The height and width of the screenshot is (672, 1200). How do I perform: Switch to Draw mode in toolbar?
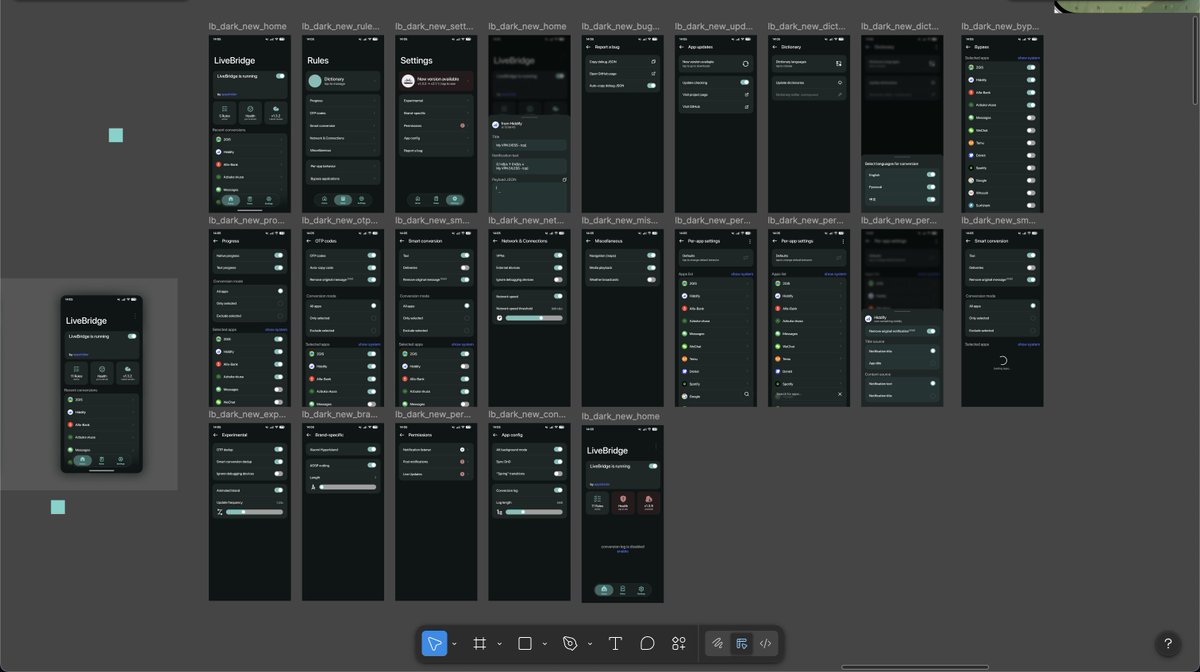click(x=717, y=644)
